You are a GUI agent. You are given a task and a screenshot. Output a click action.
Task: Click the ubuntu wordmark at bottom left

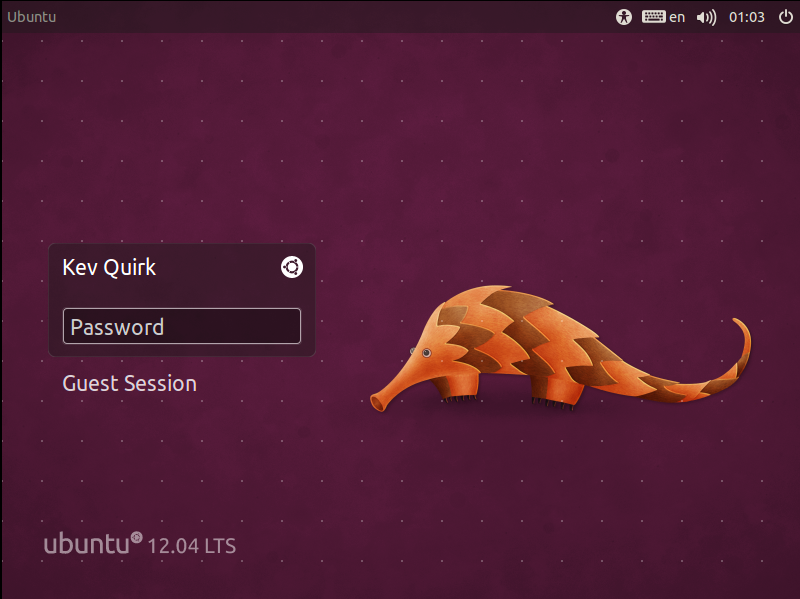click(86, 545)
